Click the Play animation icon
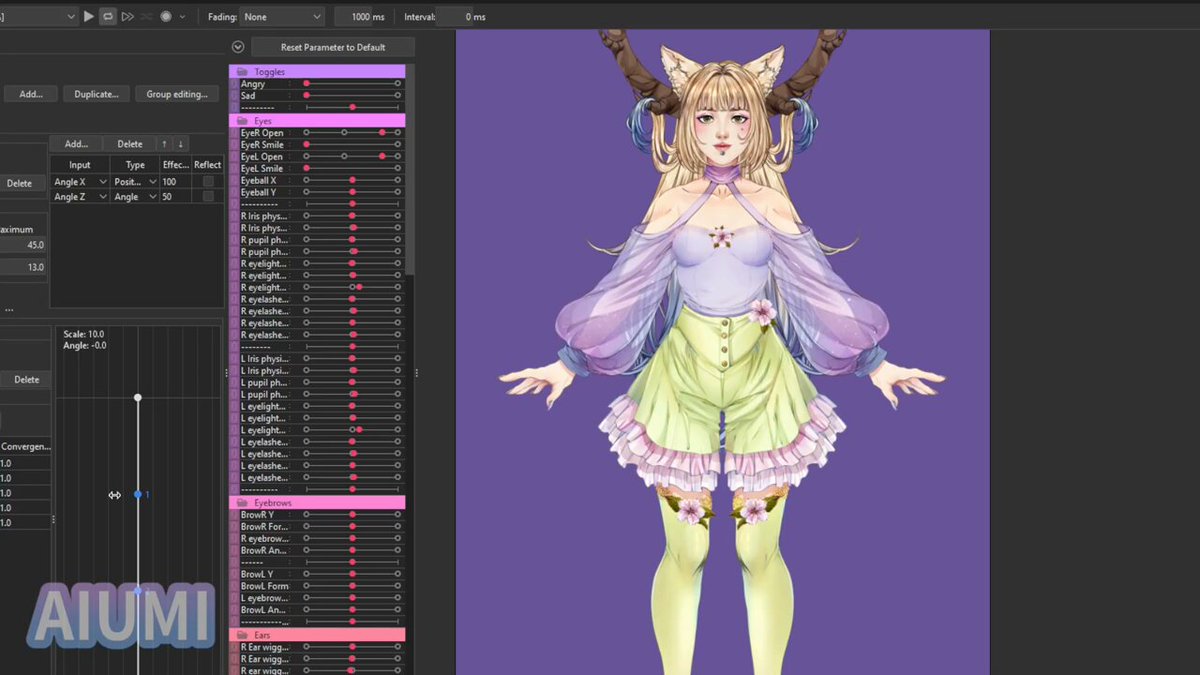The width and height of the screenshot is (1200, 675). pos(89,16)
